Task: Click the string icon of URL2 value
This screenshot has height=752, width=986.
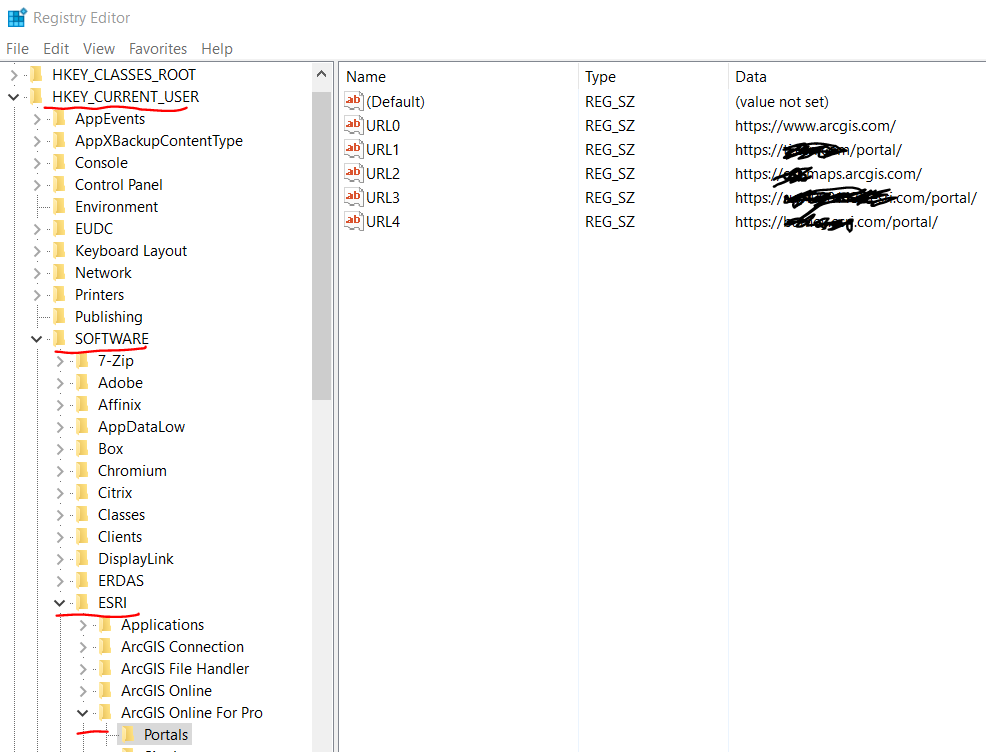Action: (353, 173)
